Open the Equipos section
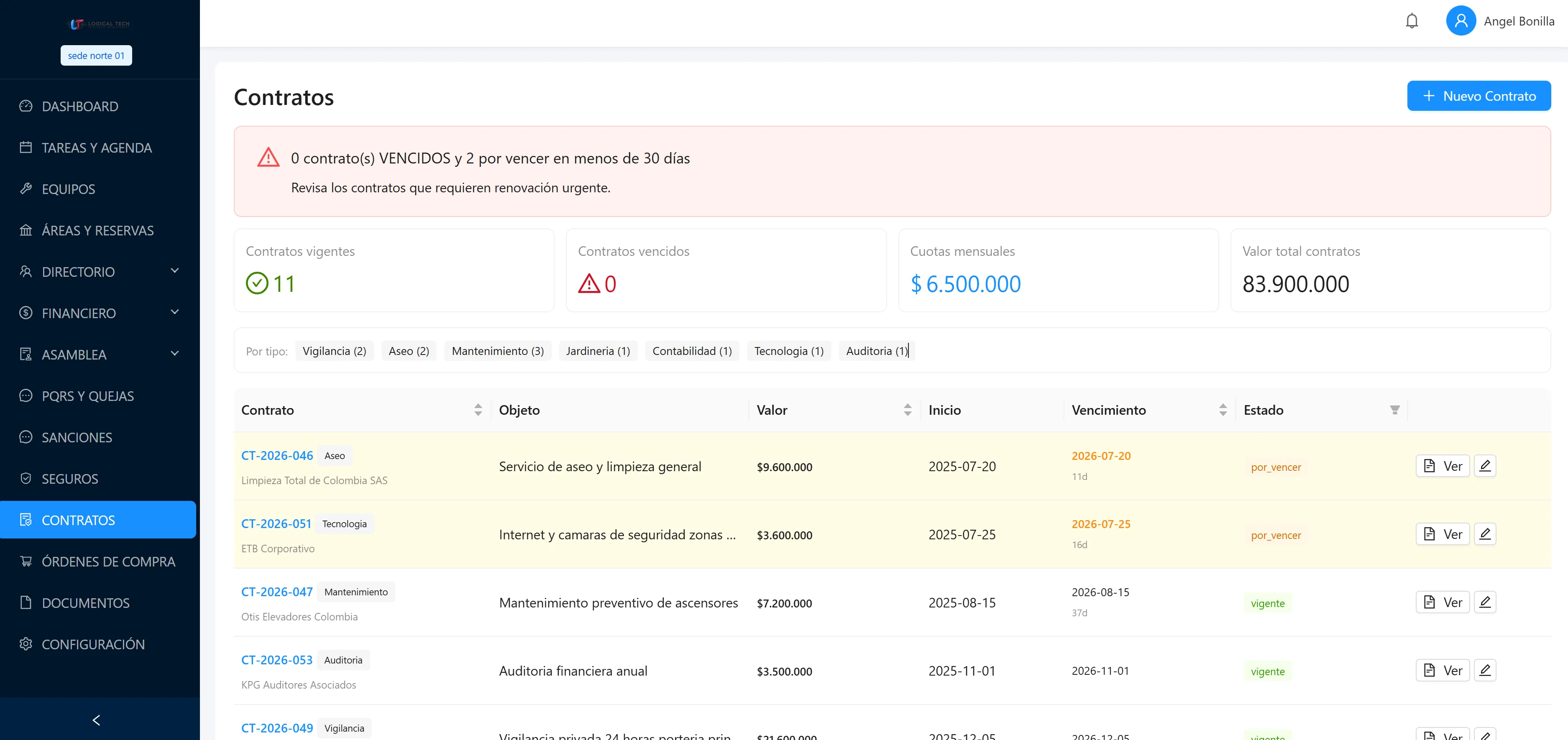1568x740 pixels. pos(98,189)
